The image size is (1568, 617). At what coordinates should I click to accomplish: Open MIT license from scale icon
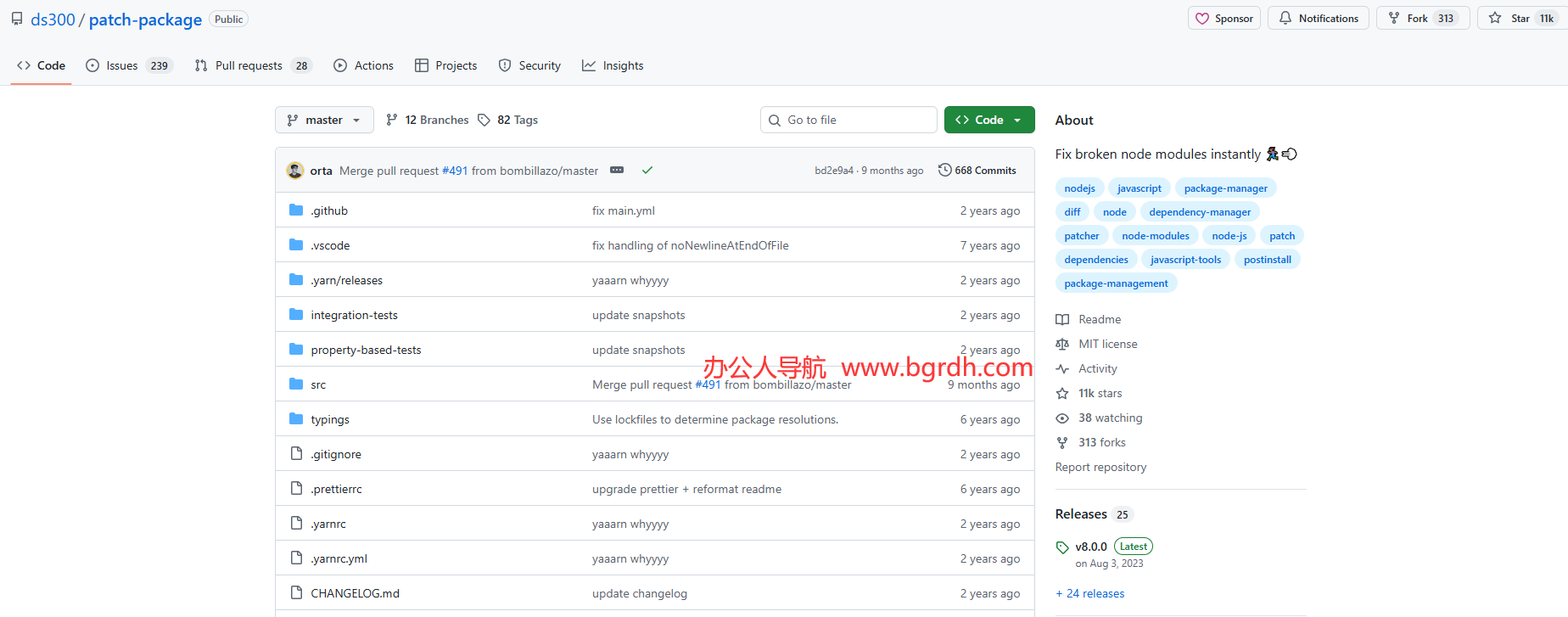(1062, 345)
